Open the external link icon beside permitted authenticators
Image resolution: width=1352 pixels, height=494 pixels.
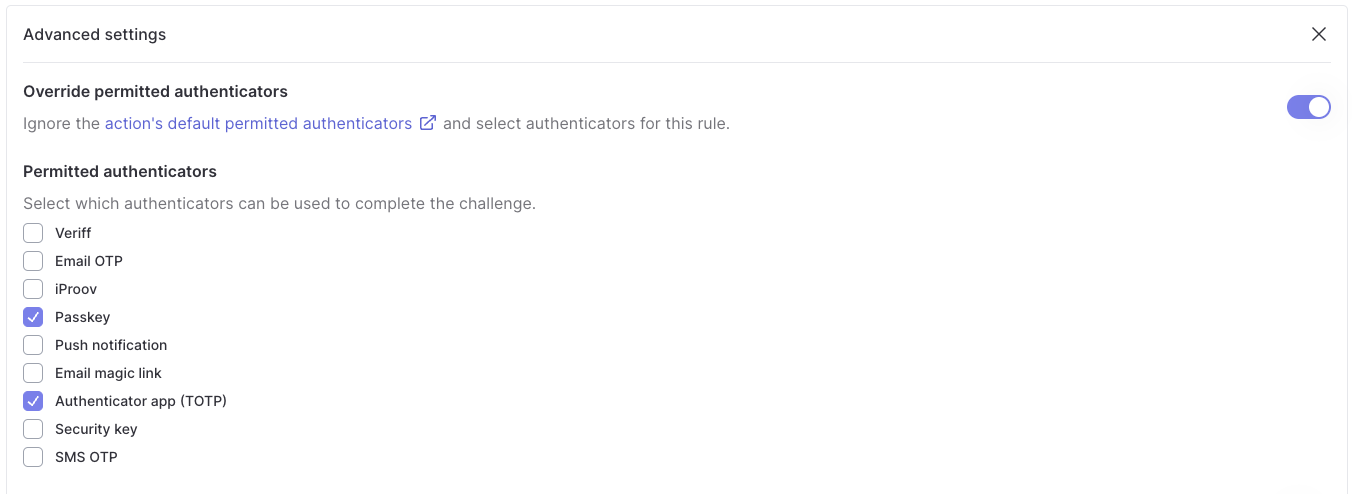(427, 123)
